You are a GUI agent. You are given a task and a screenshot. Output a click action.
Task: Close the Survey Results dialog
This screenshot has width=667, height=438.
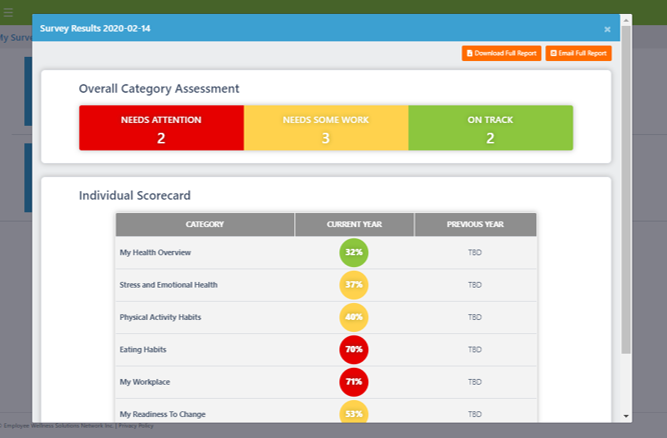607,29
